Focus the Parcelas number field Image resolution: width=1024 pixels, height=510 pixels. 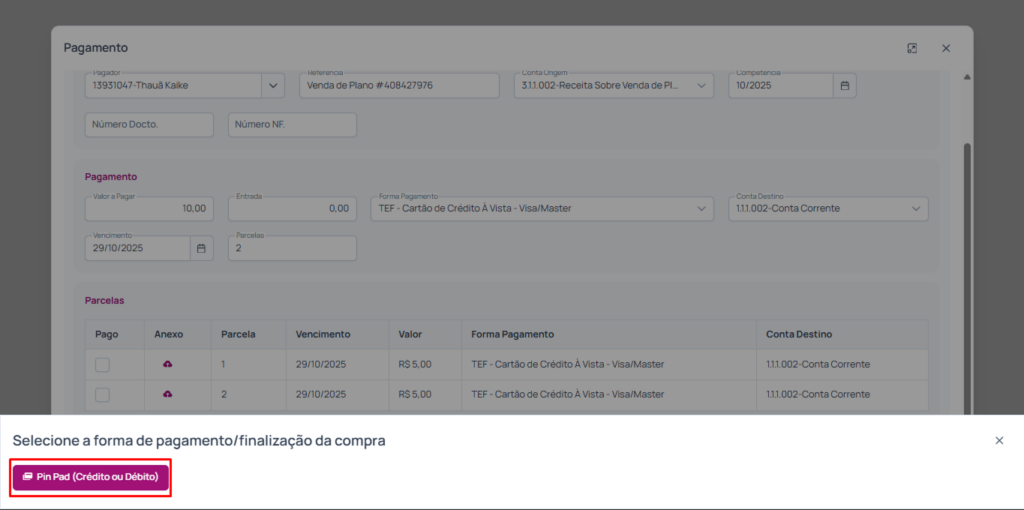(292, 248)
